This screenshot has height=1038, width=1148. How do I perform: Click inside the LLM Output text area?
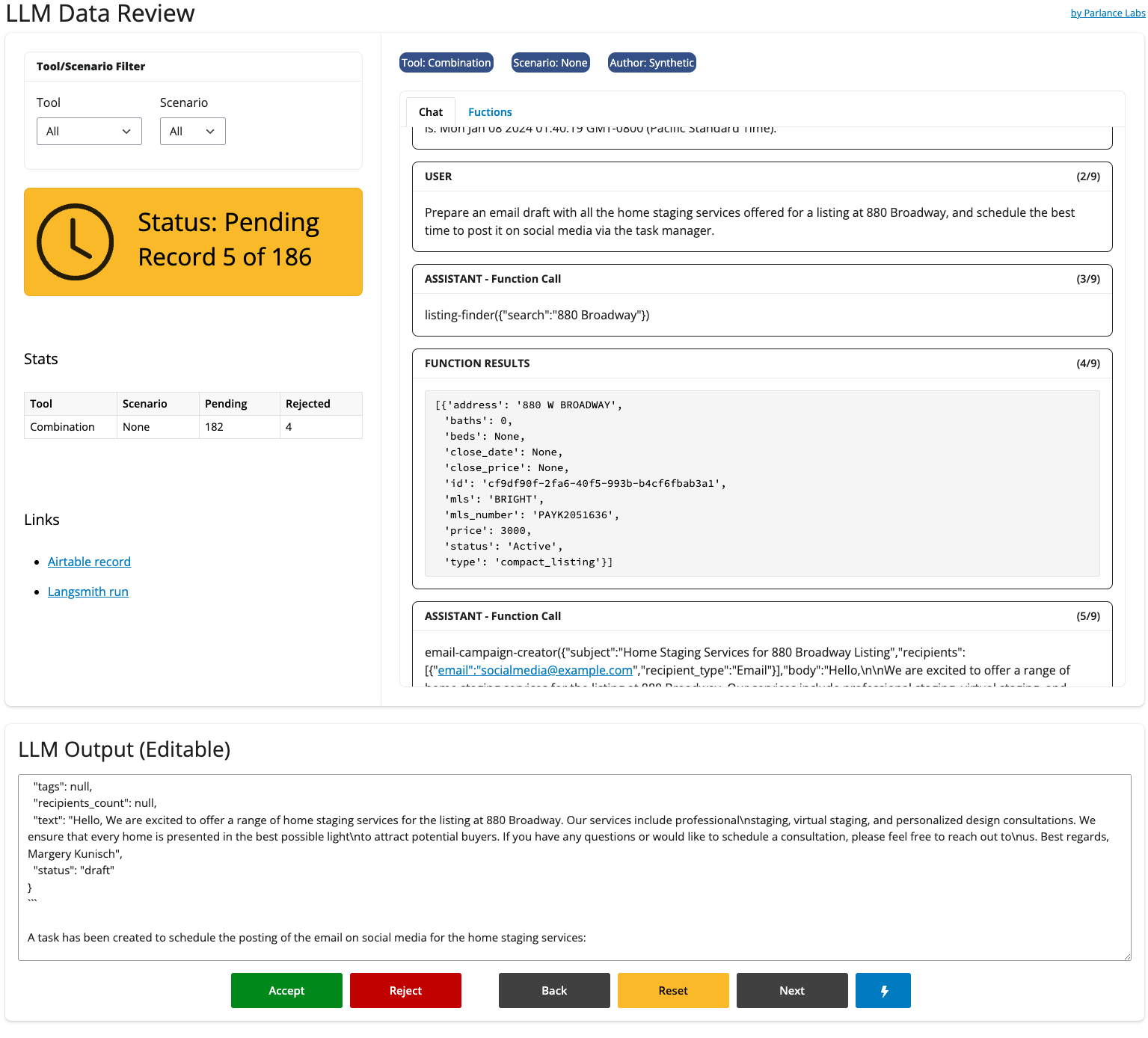click(x=574, y=867)
